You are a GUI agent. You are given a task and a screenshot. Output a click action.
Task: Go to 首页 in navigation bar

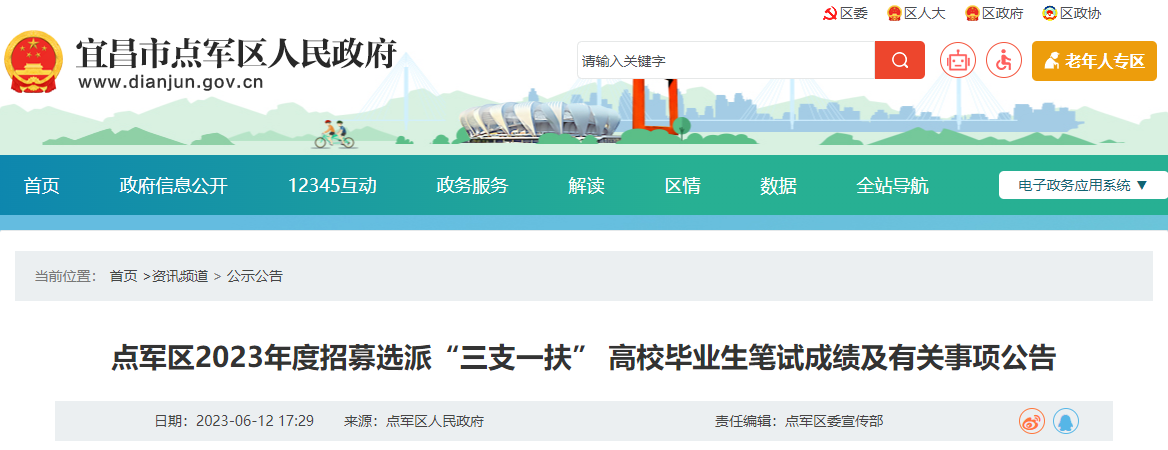pos(42,185)
